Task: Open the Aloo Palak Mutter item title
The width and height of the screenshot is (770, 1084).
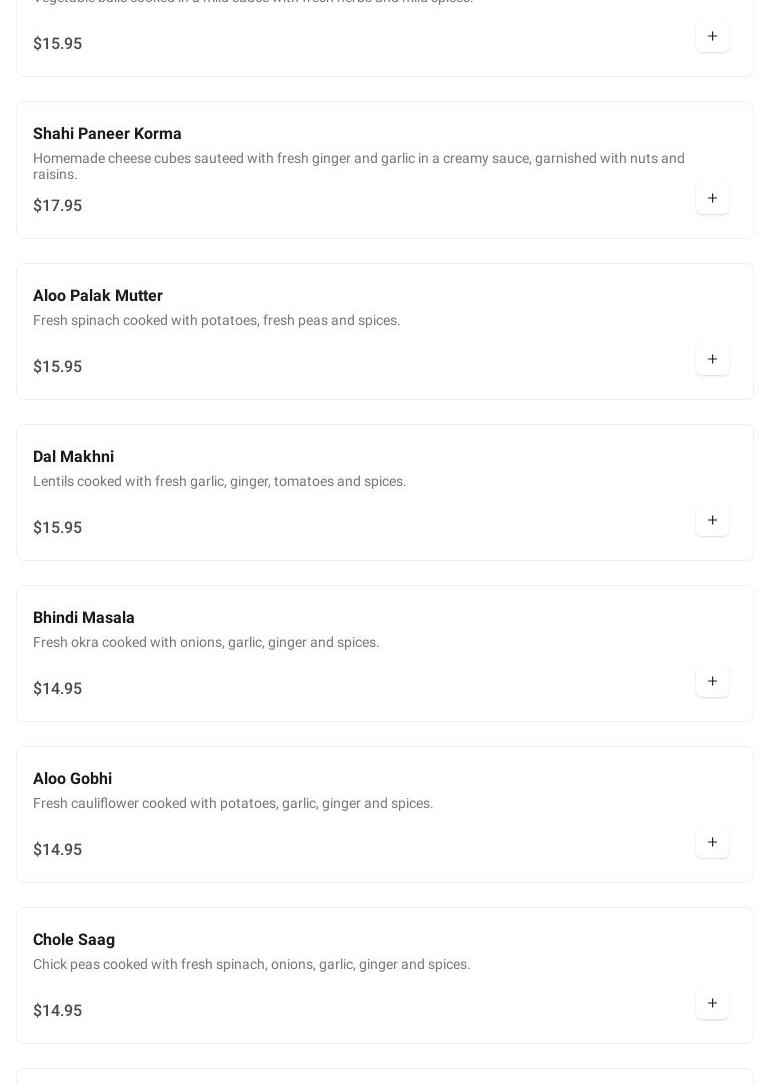Action: [x=98, y=296]
